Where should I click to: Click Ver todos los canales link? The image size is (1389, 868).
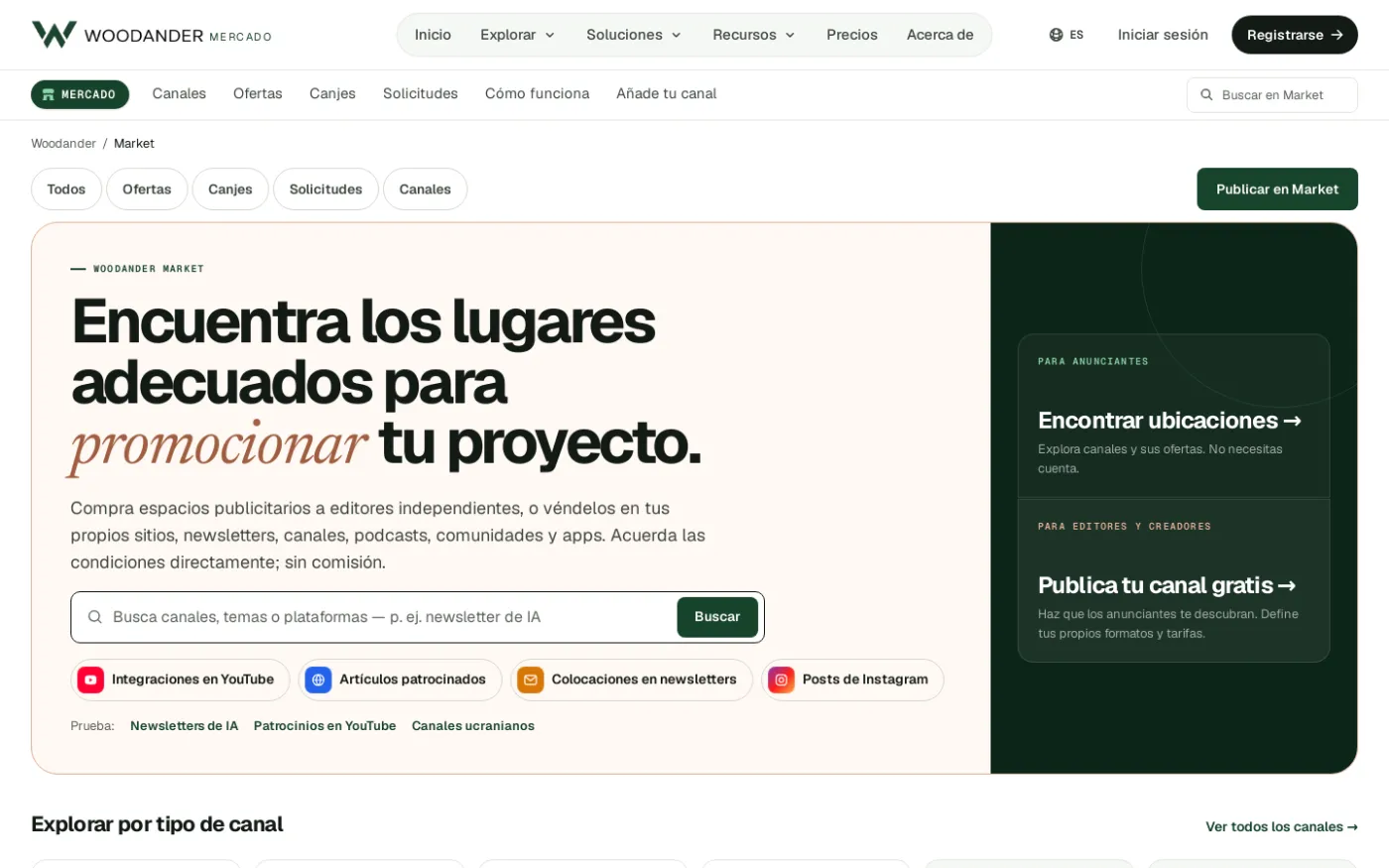click(1281, 827)
